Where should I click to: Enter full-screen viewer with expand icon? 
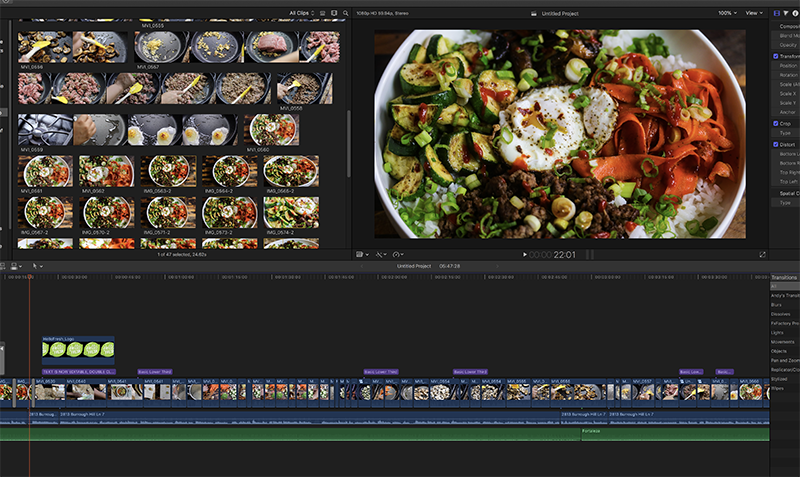click(762, 254)
